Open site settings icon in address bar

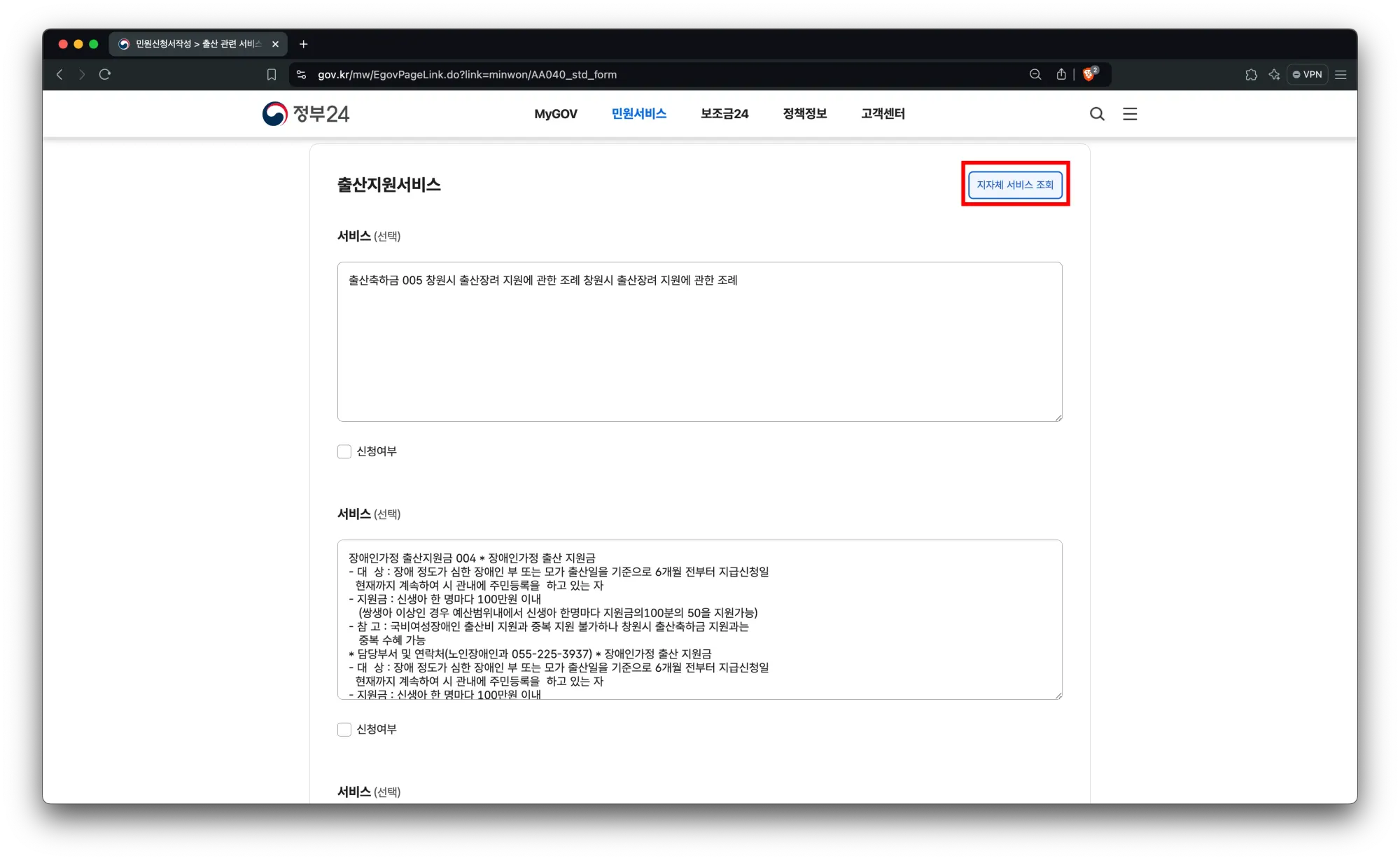tap(301, 74)
